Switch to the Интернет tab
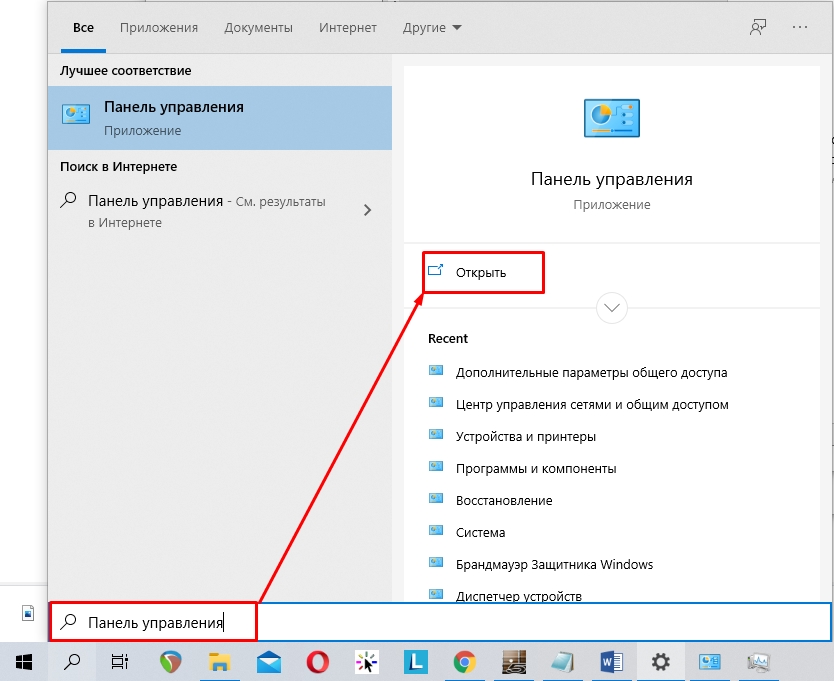834x681 pixels. tap(348, 28)
